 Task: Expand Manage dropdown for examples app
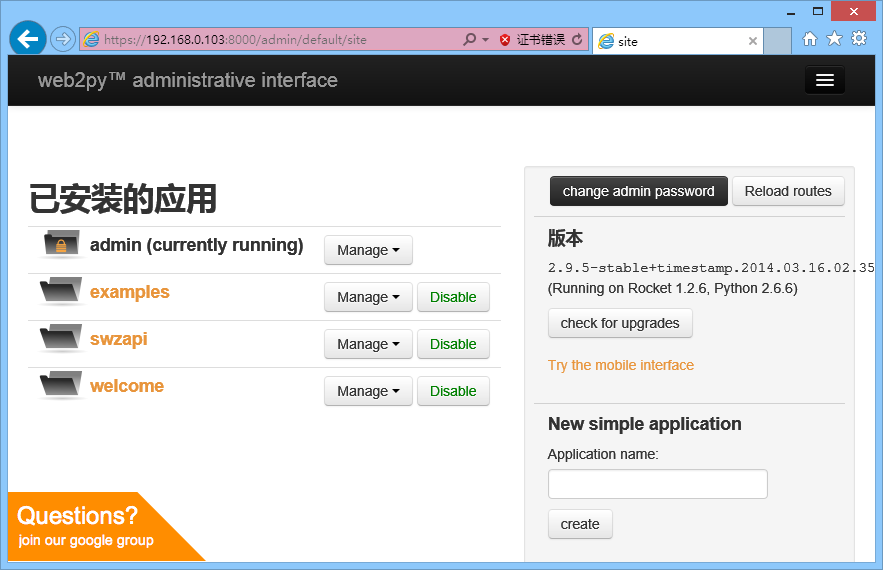(x=368, y=297)
